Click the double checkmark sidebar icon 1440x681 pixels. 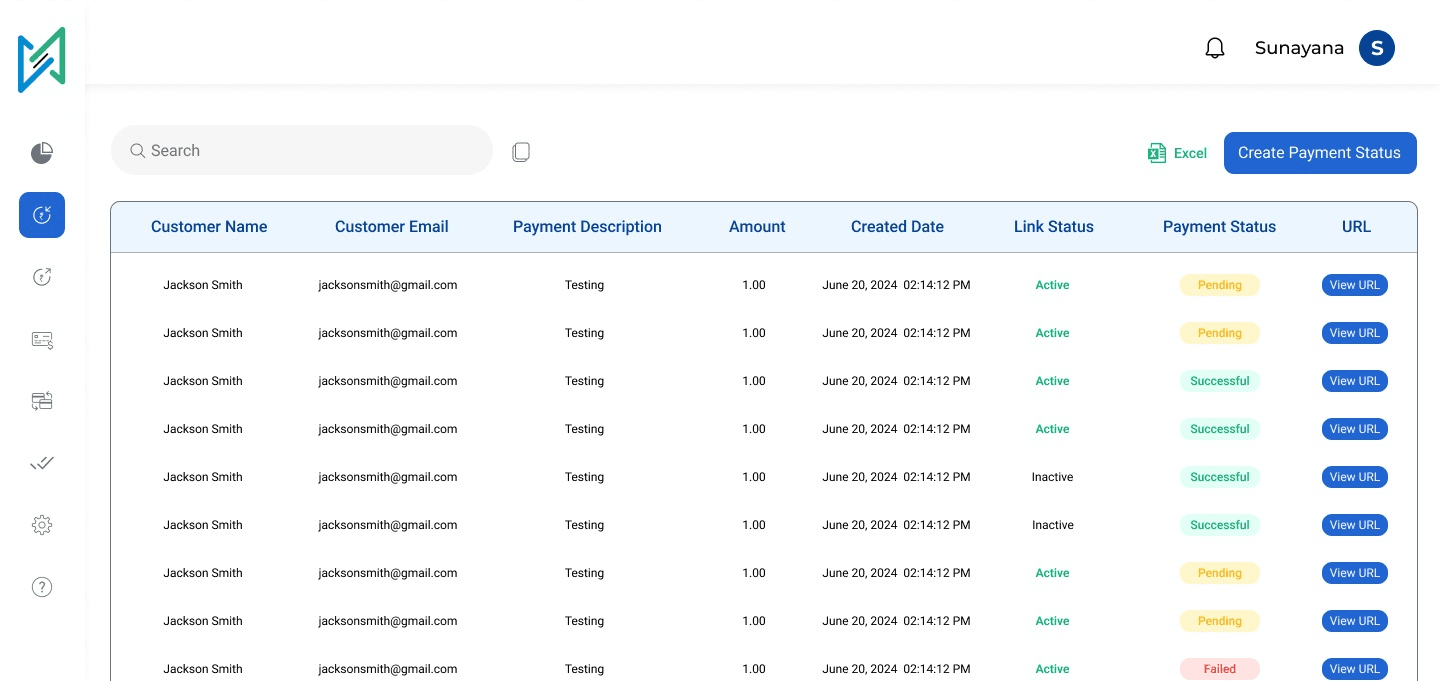[x=42, y=463]
